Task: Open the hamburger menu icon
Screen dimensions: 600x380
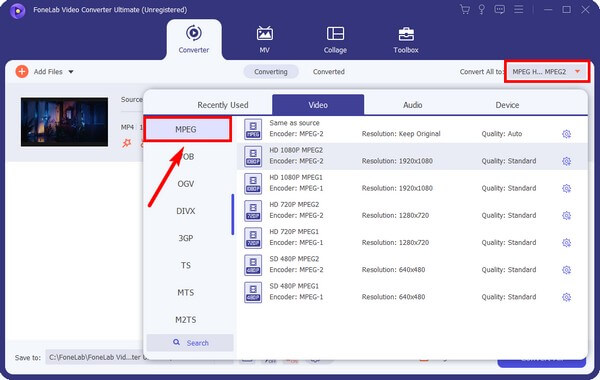Action: click(x=518, y=9)
